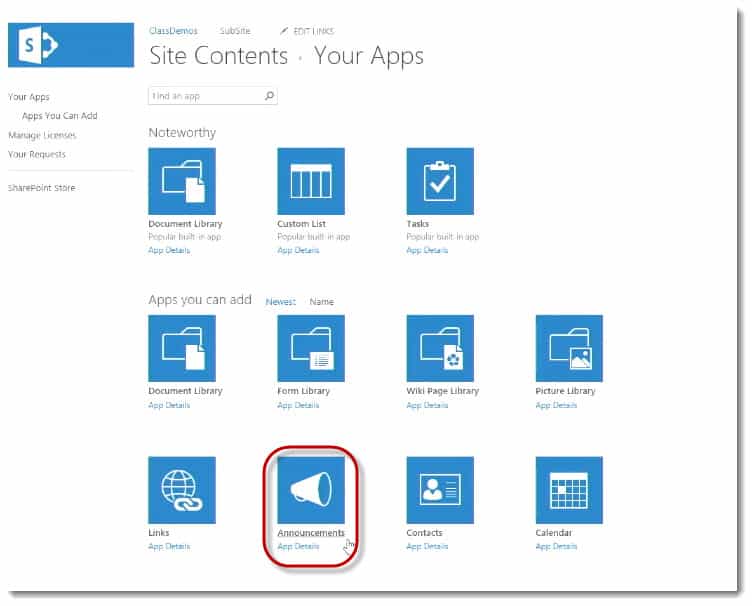Image resolution: width=752 pixels, height=606 pixels.
Task: Select the Links app tile
Action: tap(182, 489)
